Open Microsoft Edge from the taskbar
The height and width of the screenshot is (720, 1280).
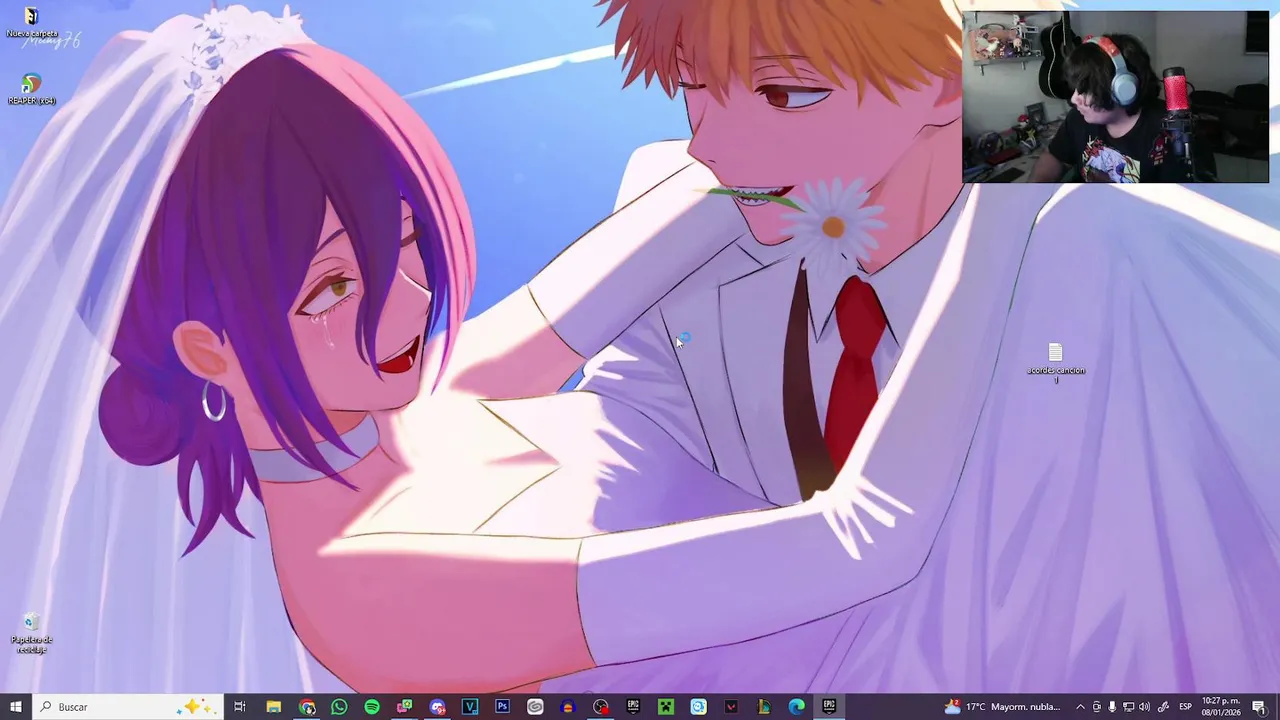click(796, 707)
